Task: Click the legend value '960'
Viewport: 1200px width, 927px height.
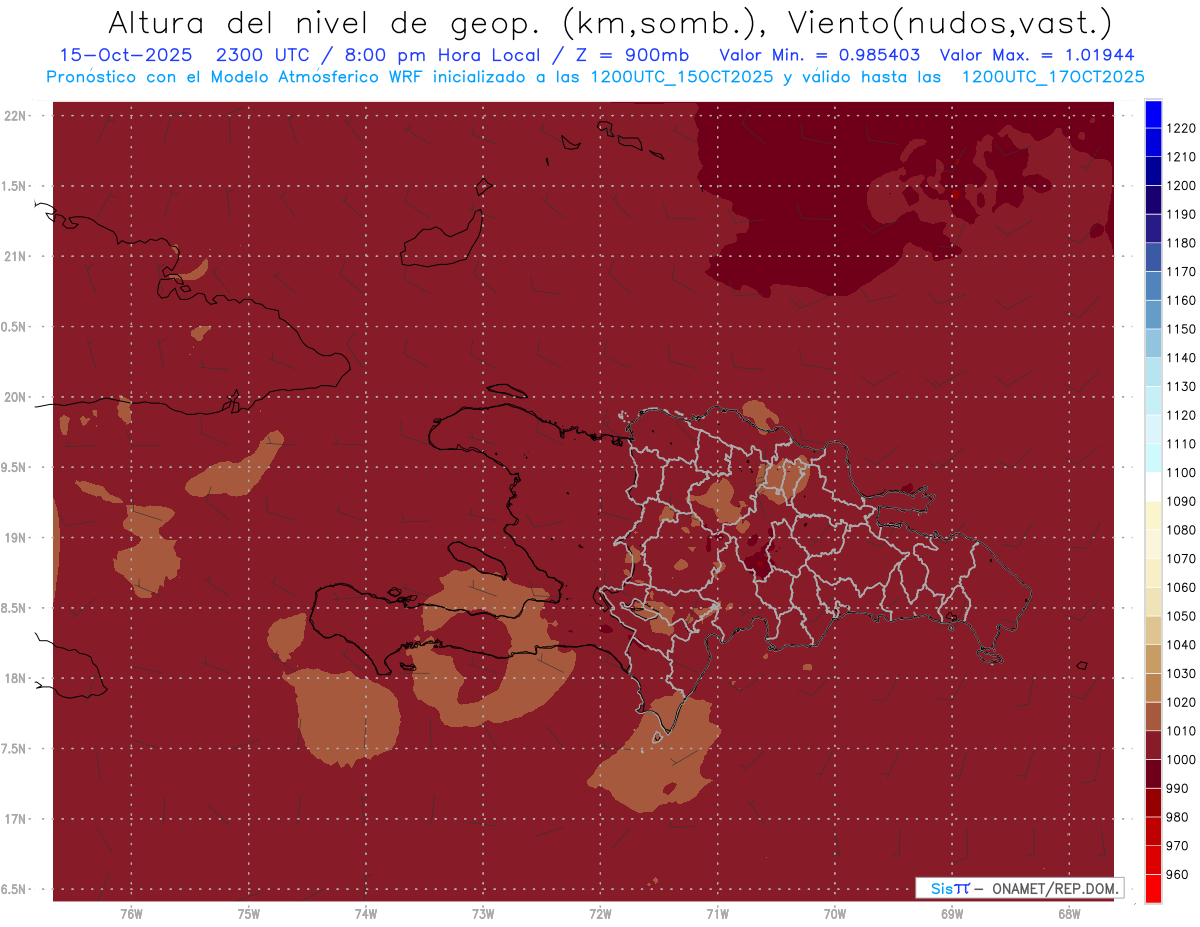Action: [x=1179, y=875]
